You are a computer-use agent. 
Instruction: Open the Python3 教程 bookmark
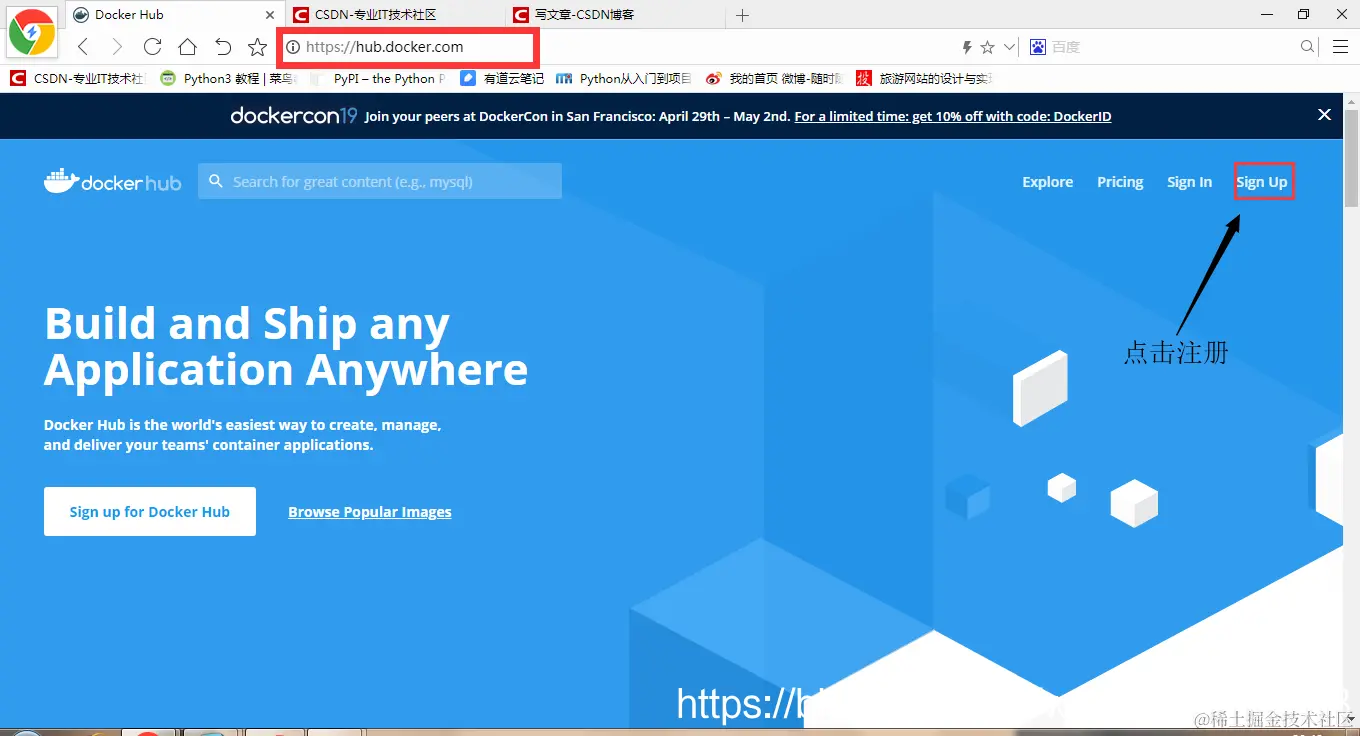click(x=227, y=78)
